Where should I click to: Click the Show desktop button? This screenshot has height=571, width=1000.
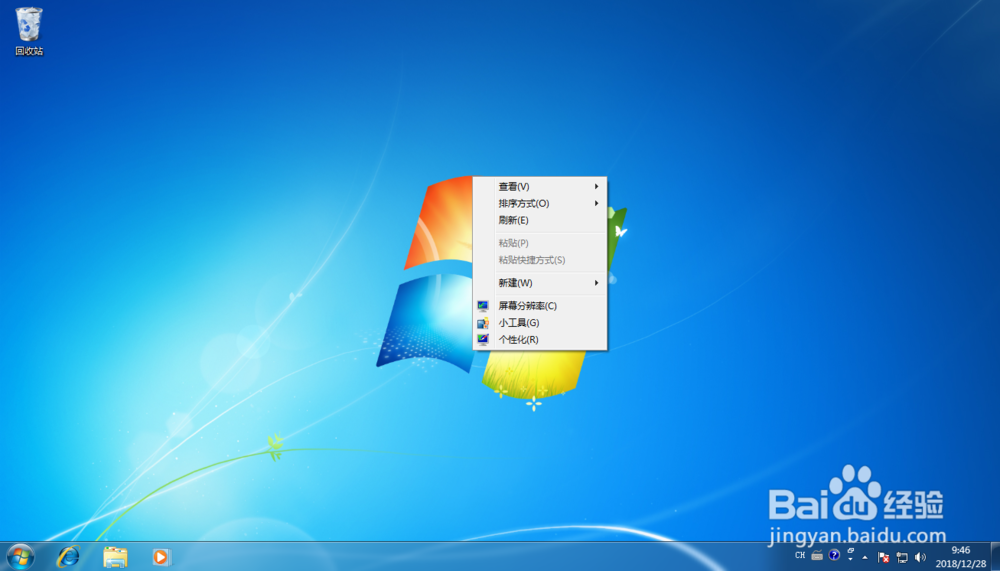[995, 556]
